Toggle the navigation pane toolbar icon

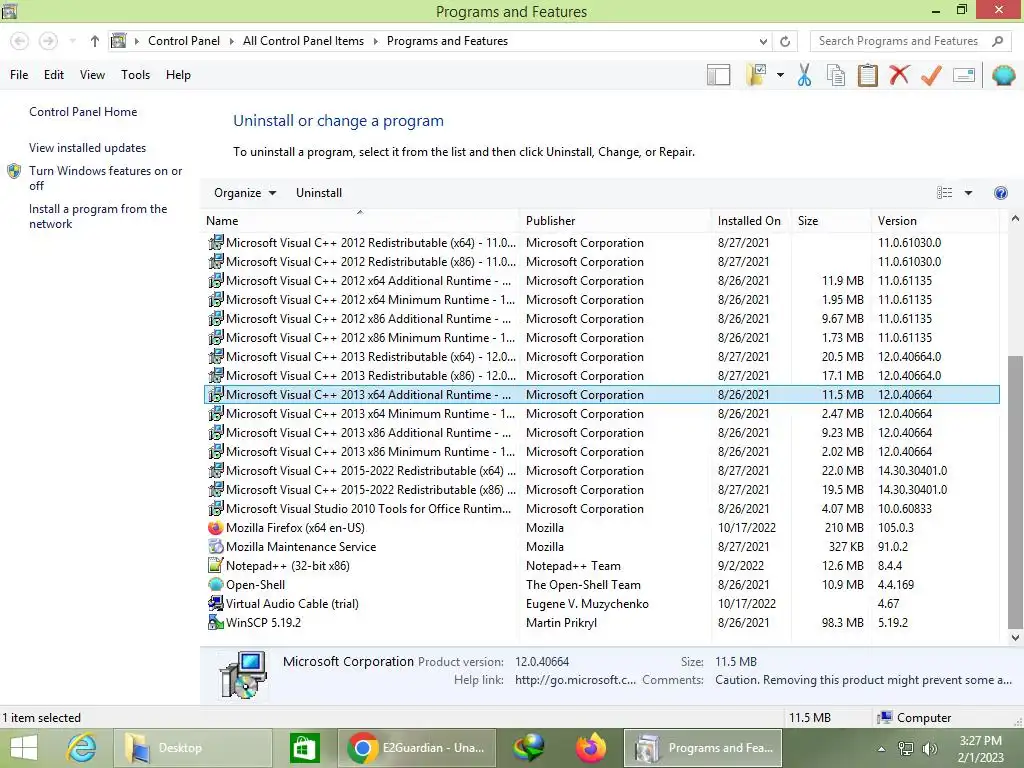[x=718, y=75]
